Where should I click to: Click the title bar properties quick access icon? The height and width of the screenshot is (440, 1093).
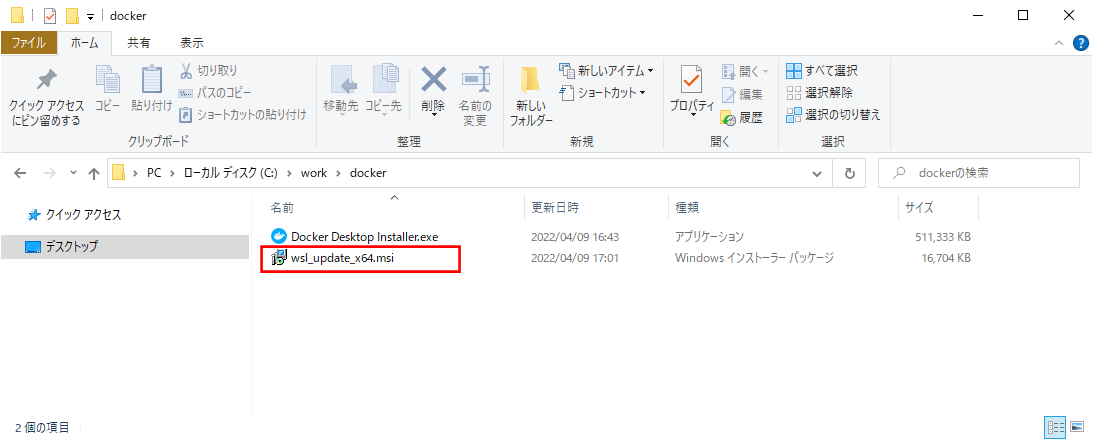point(49,15)
